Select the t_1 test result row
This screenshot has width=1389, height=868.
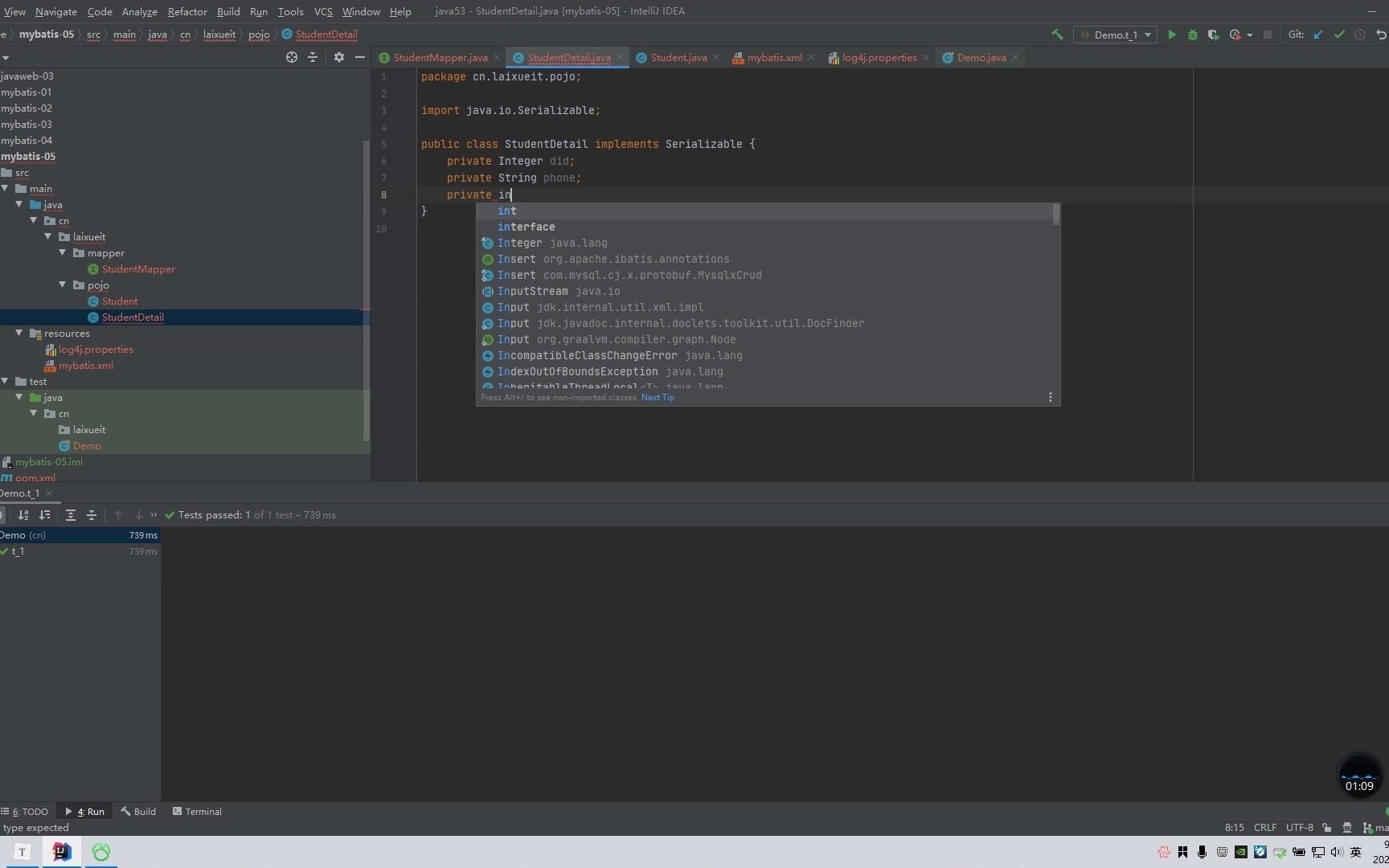tap(80, 551)
